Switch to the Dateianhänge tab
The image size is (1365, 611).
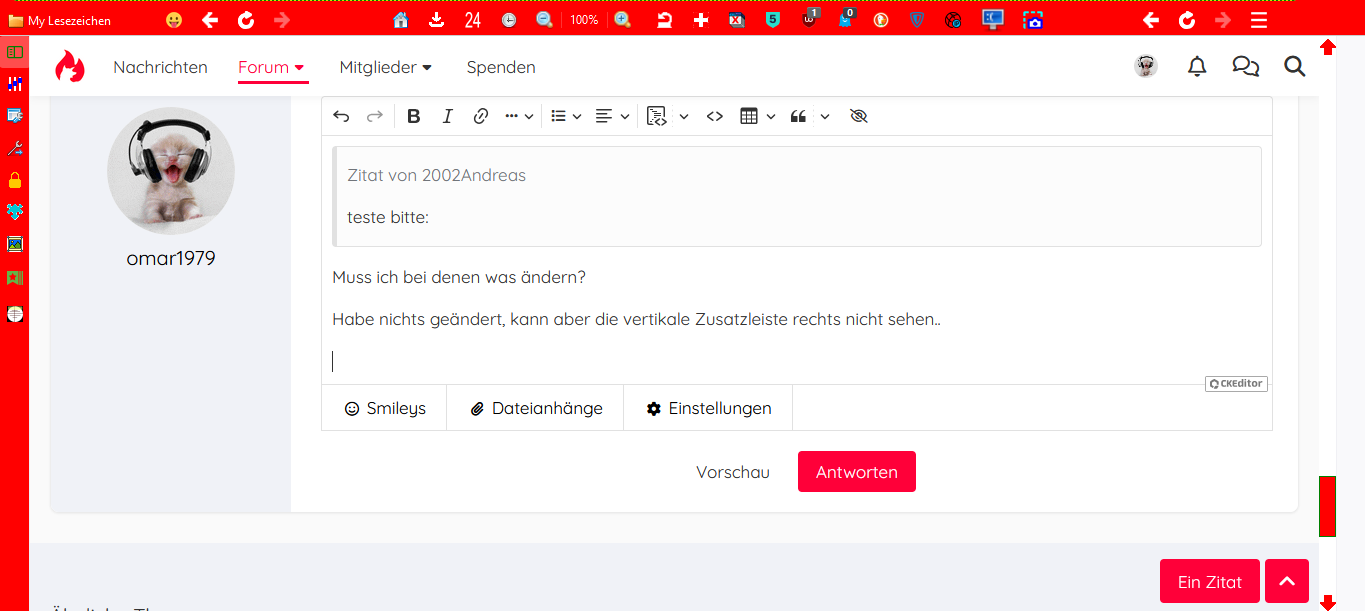click(535, 408)
